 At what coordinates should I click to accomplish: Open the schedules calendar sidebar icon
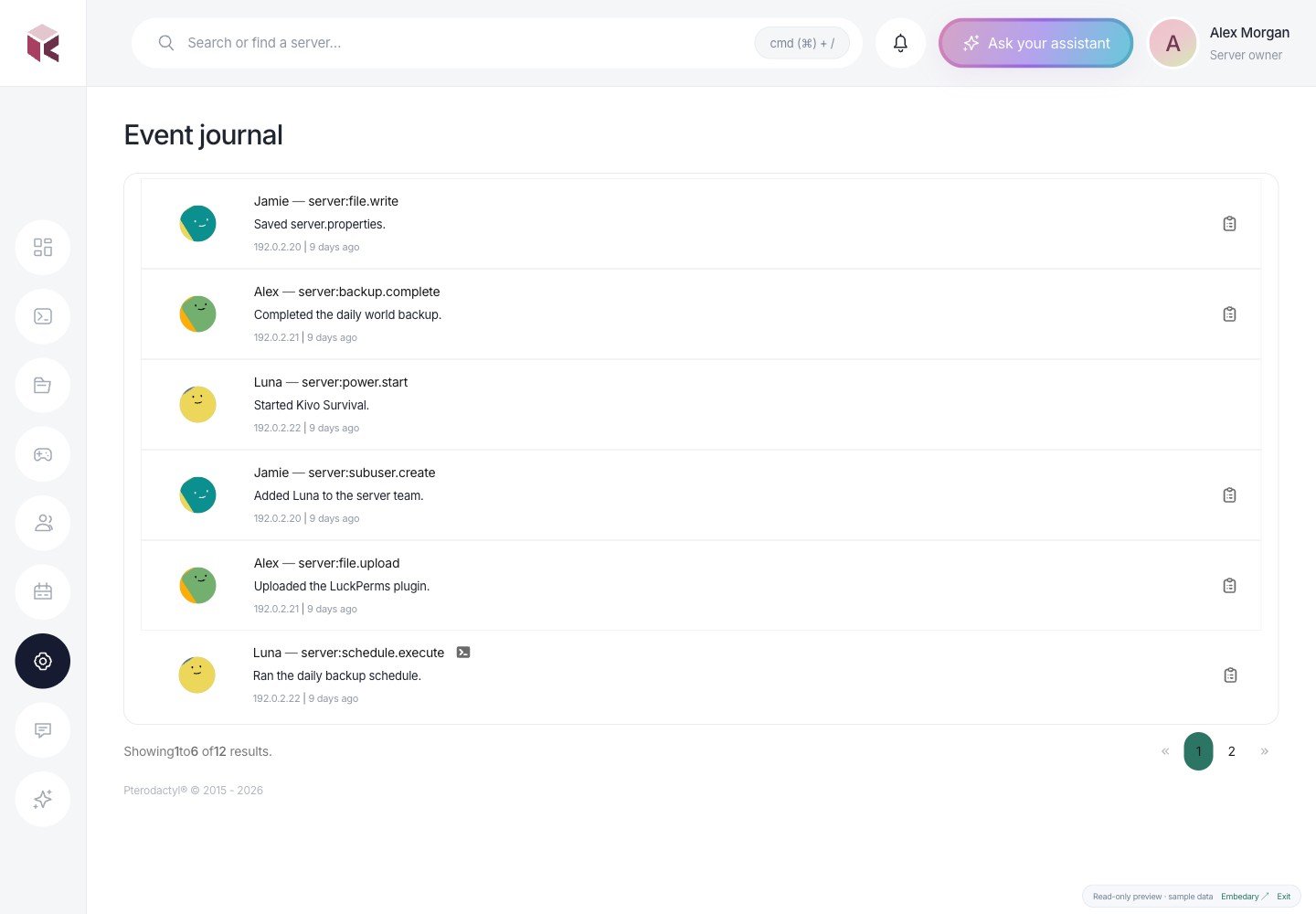43,592
